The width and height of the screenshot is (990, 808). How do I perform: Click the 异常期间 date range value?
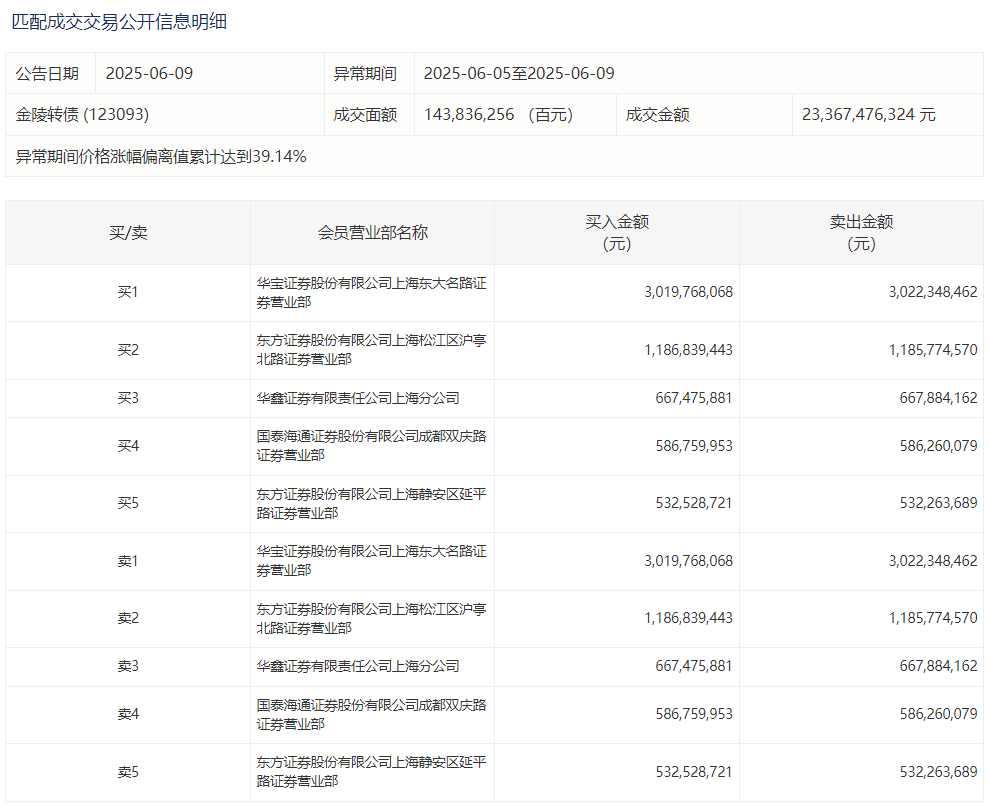[519, 74]
